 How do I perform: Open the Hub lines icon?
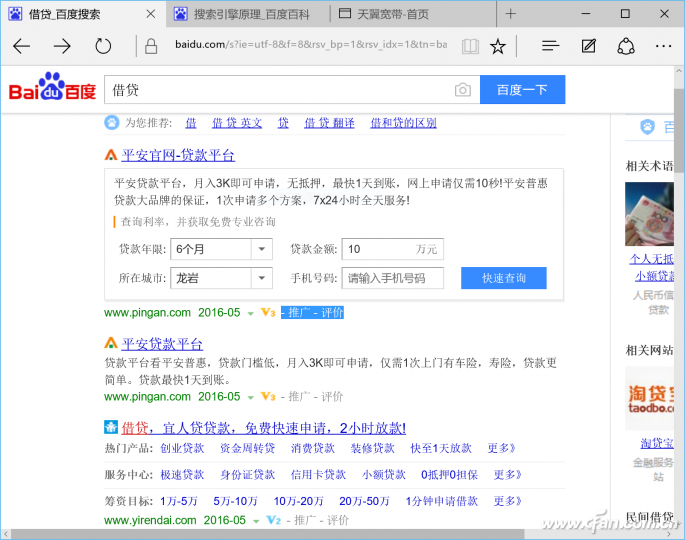(x=550, y=45)
